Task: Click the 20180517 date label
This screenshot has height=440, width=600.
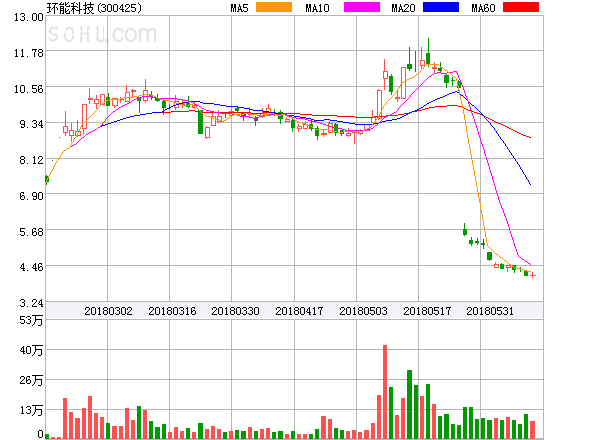Action: (x=427, y=311)
